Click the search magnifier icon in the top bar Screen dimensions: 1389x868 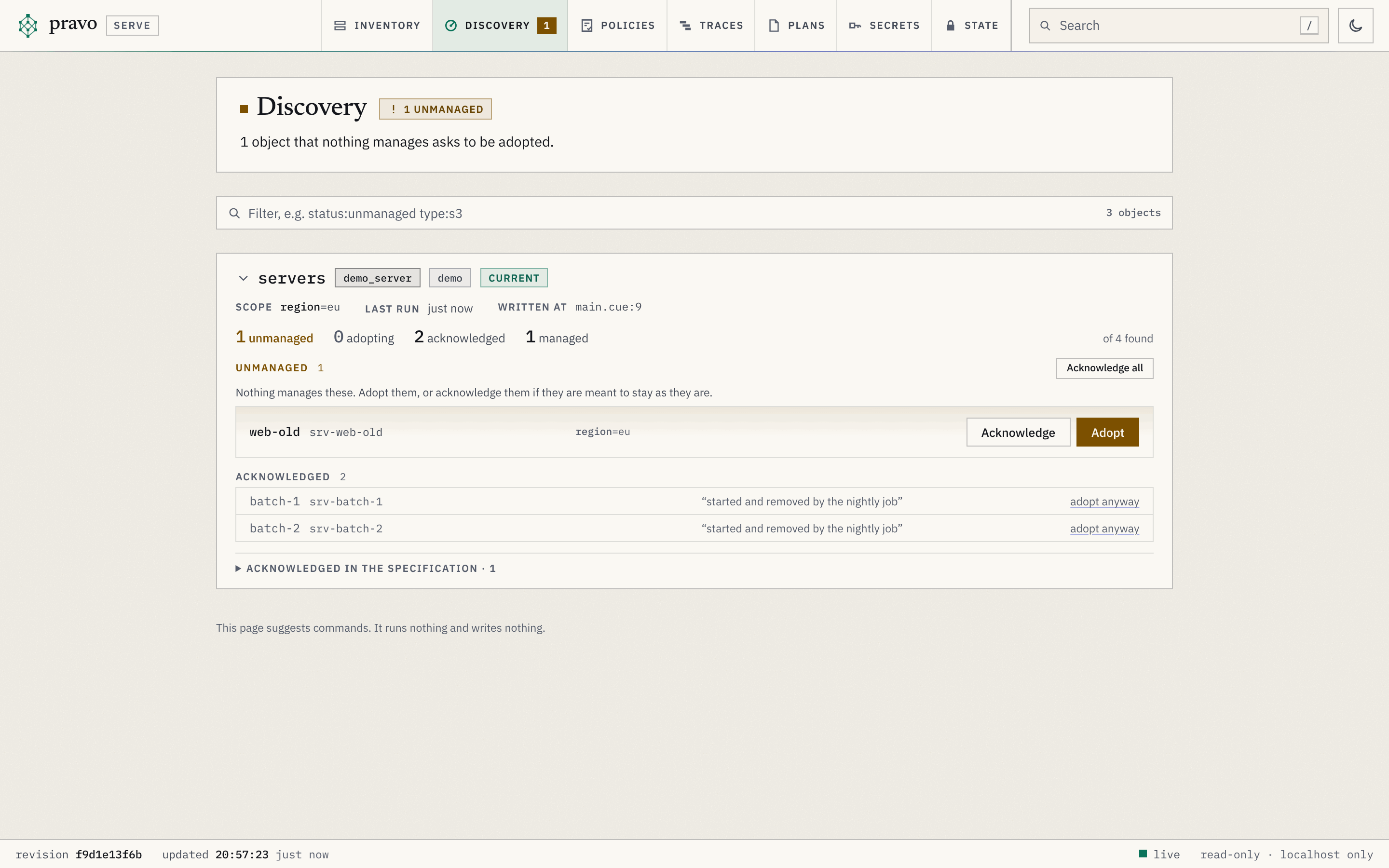1045,26
